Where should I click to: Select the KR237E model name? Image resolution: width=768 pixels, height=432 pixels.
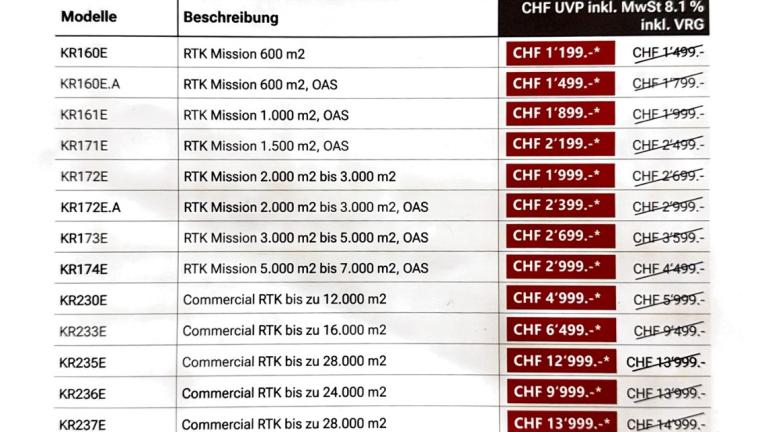coord(82,425)
